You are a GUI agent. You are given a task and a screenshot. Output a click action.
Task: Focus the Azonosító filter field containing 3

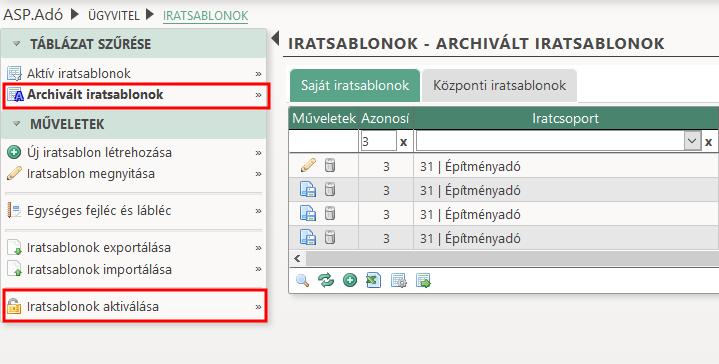click(378, 141)
